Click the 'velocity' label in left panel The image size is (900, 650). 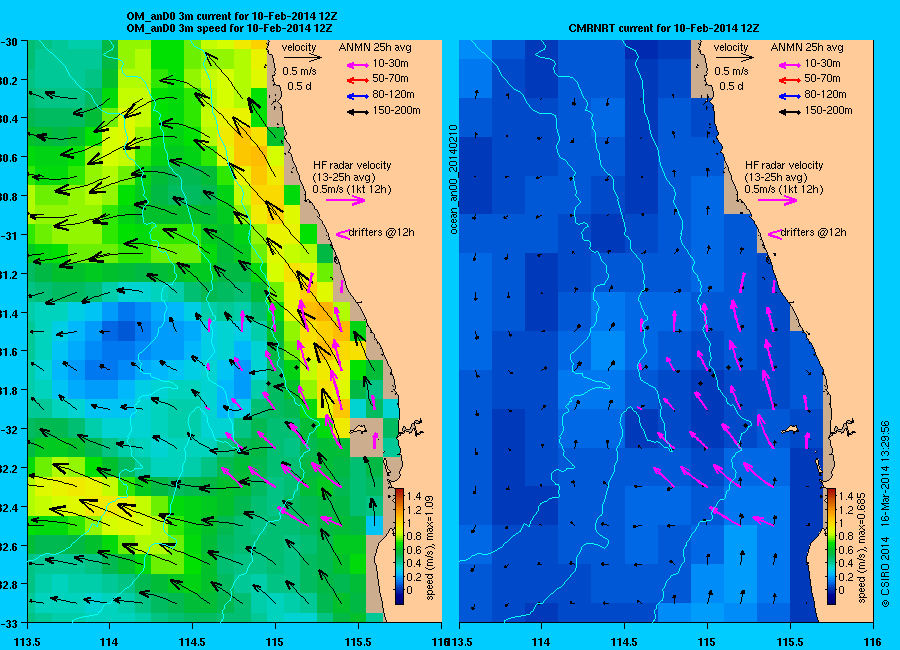point(299,48)
